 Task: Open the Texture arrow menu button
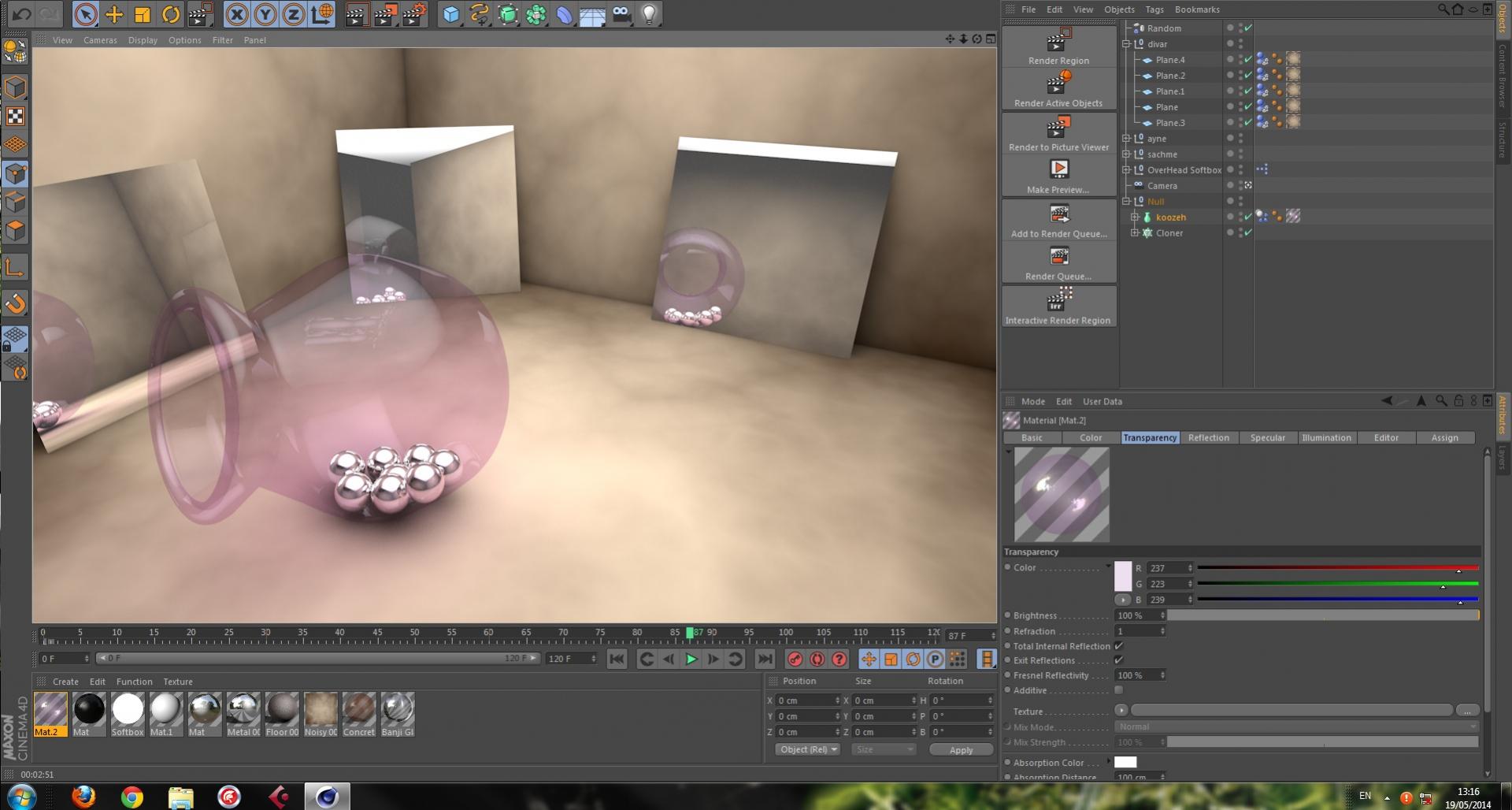1121,710
